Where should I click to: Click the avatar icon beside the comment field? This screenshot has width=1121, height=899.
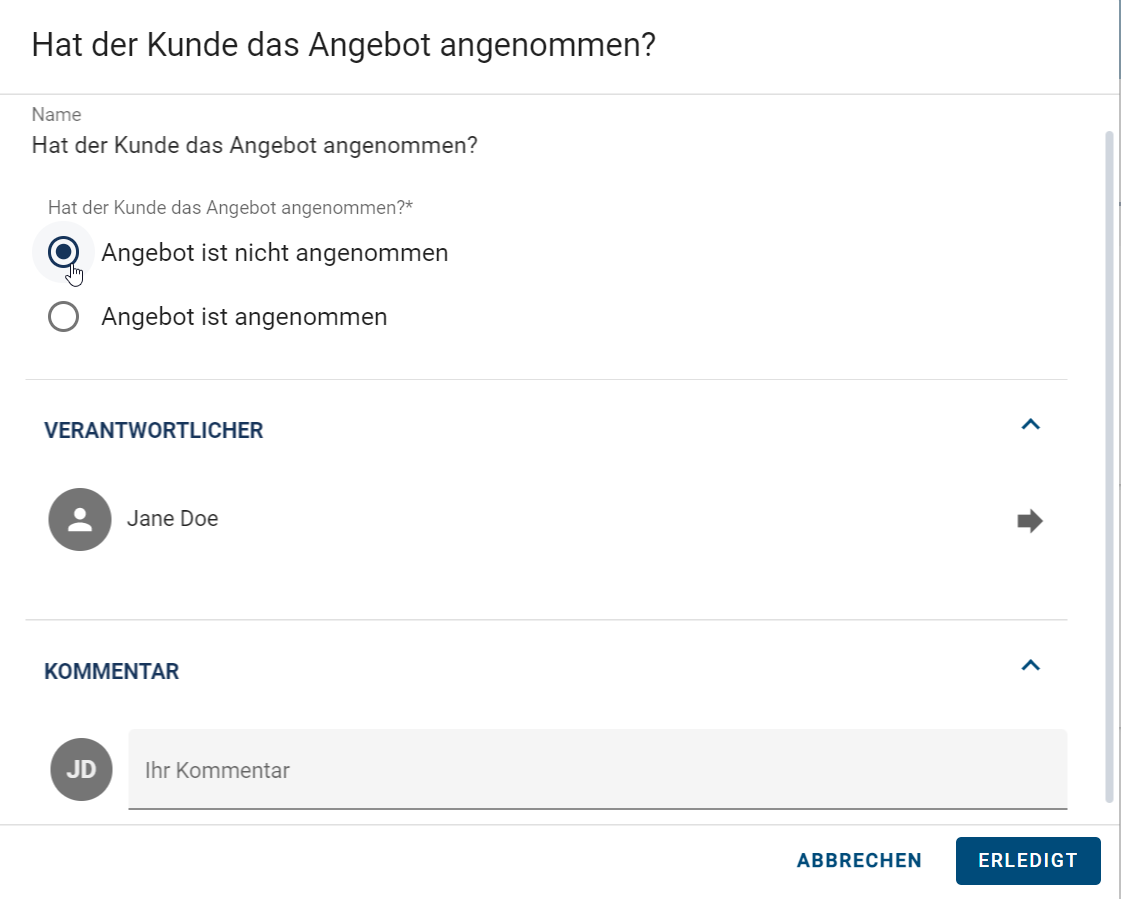coord(81,769)
